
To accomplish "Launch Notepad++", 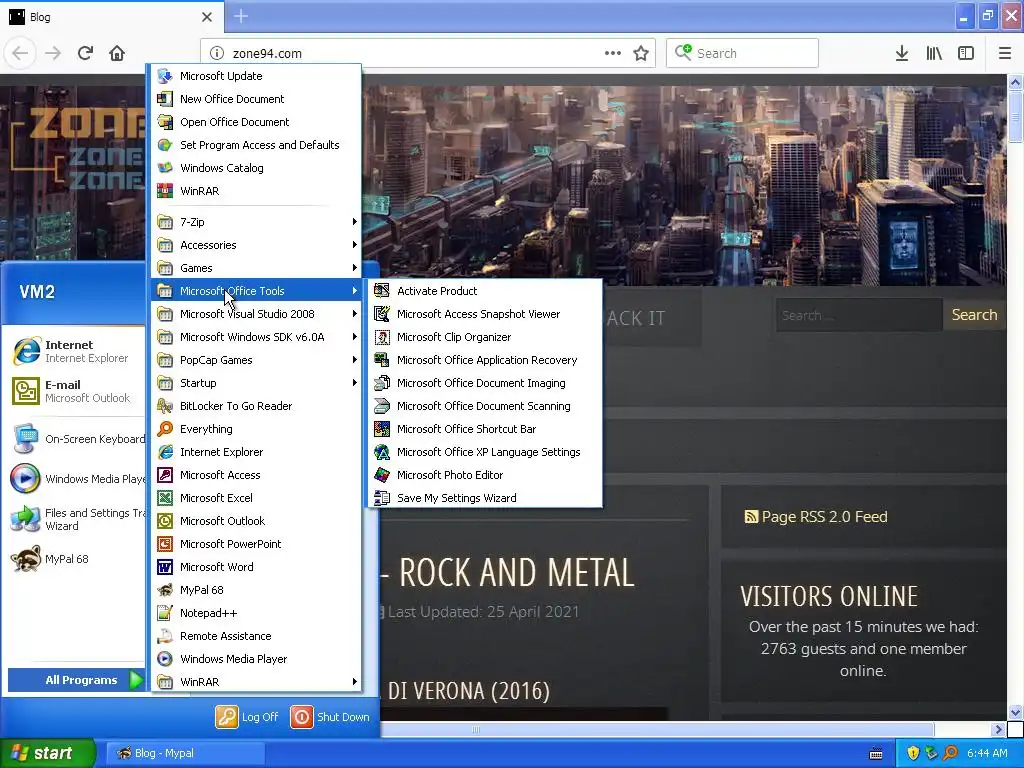I will 257,613.
